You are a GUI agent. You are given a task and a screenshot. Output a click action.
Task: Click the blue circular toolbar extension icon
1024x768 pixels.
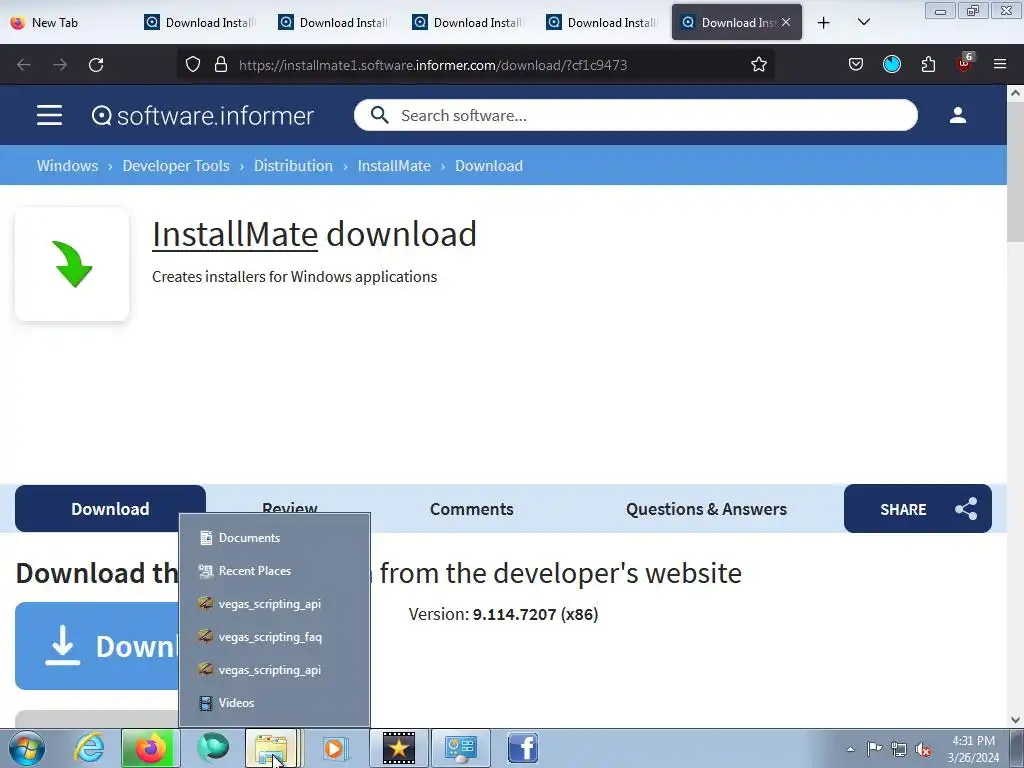click(891, 64)
